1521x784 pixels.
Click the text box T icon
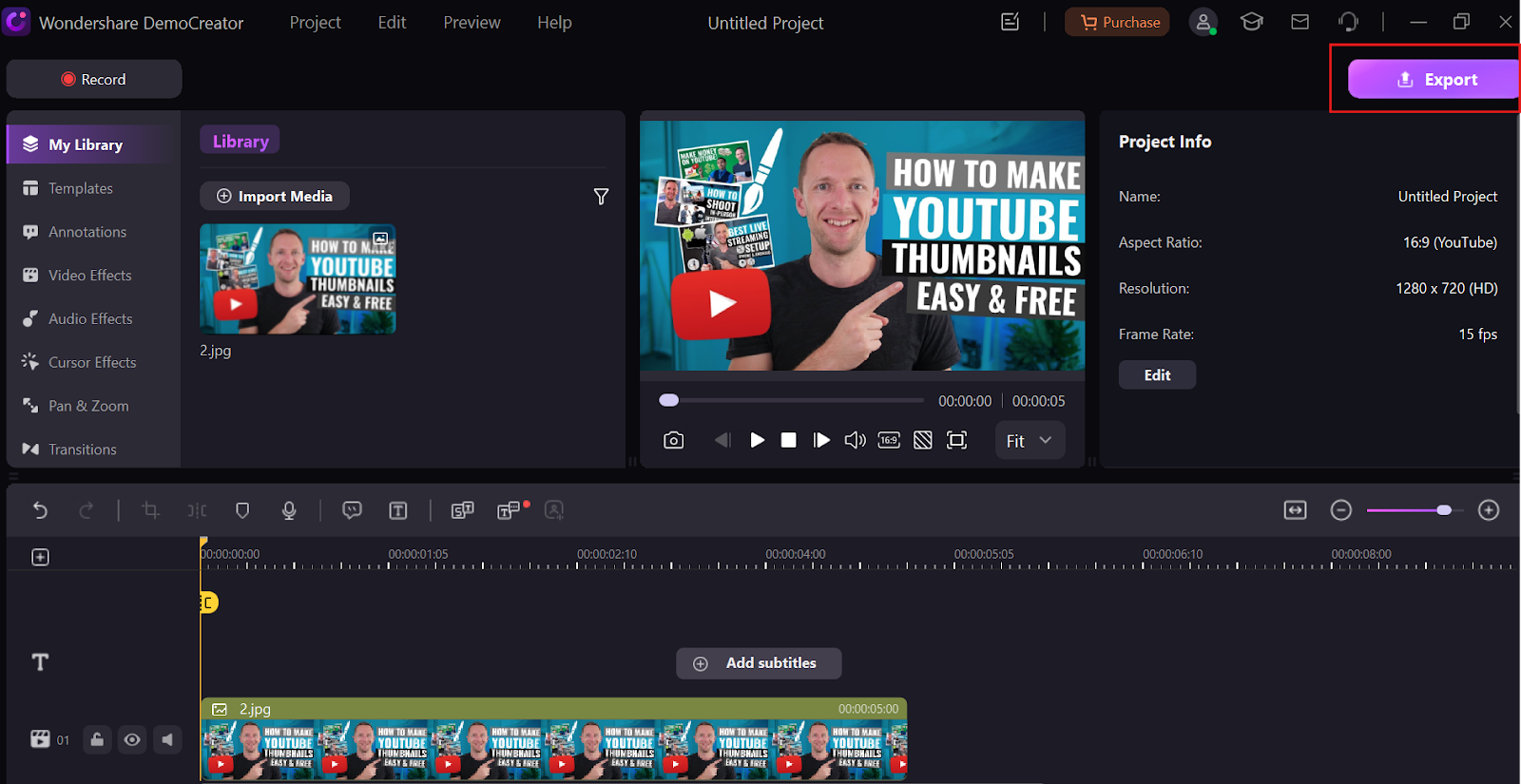tap(398, 510)
